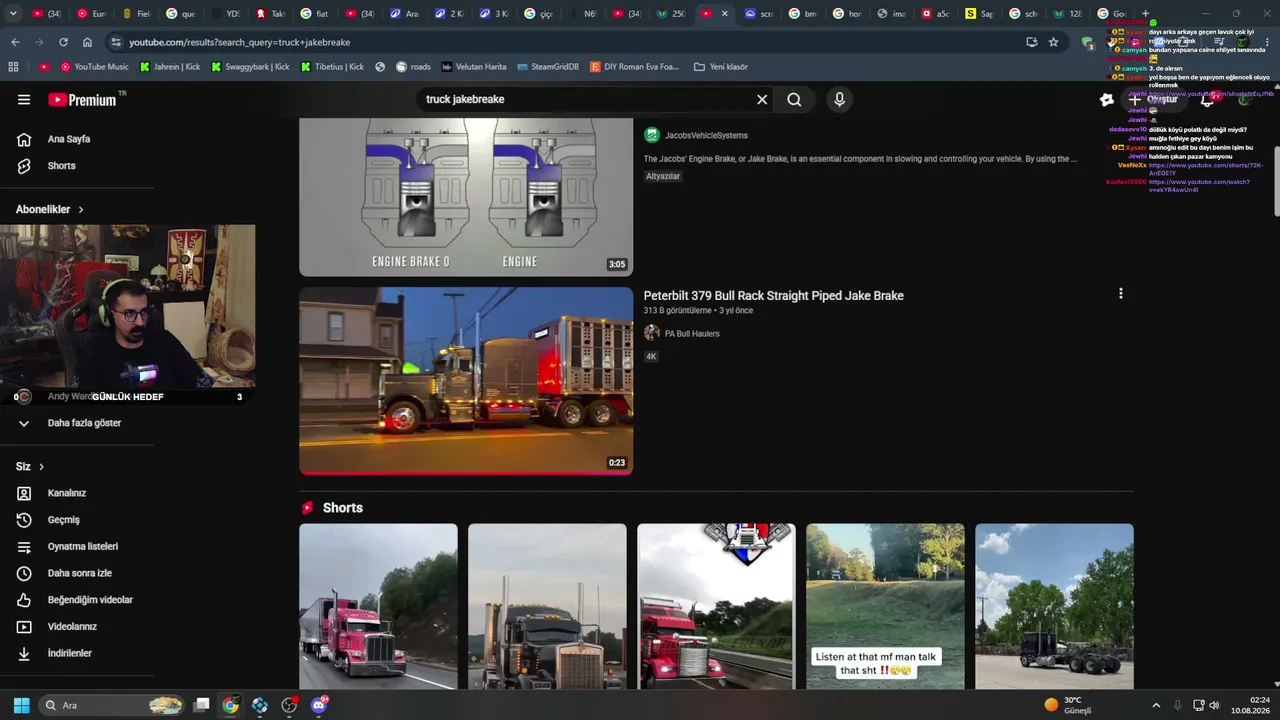Open the SteamGridDB bookmark
1280x720 pixels.
pos(548,67)
